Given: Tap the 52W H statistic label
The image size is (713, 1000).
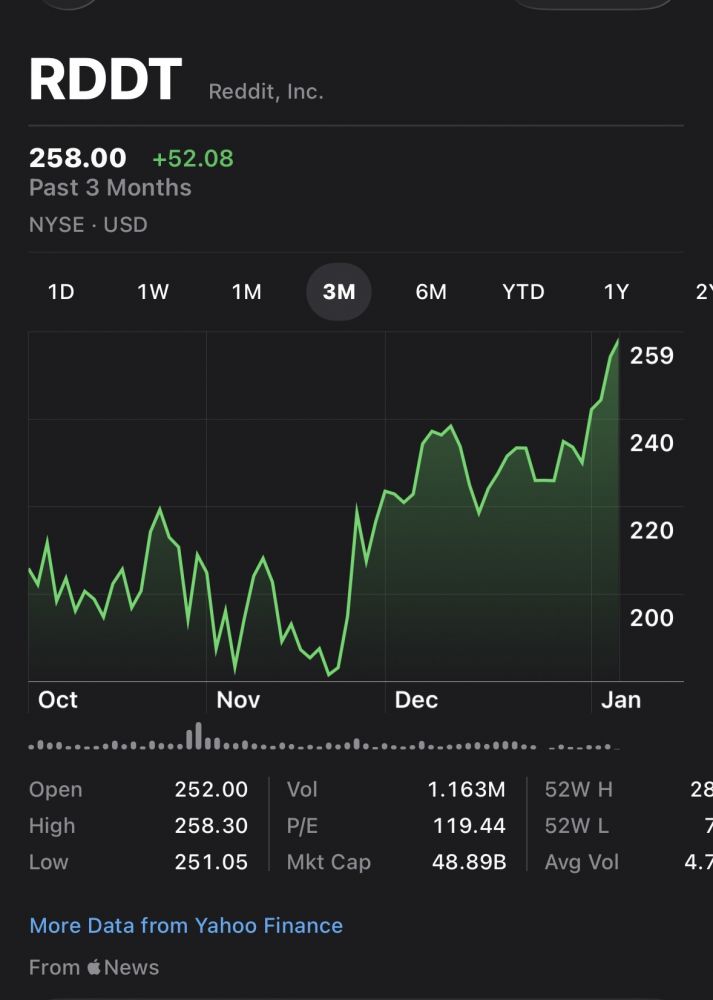Looking at the screenshot, I should coord(578,790).
